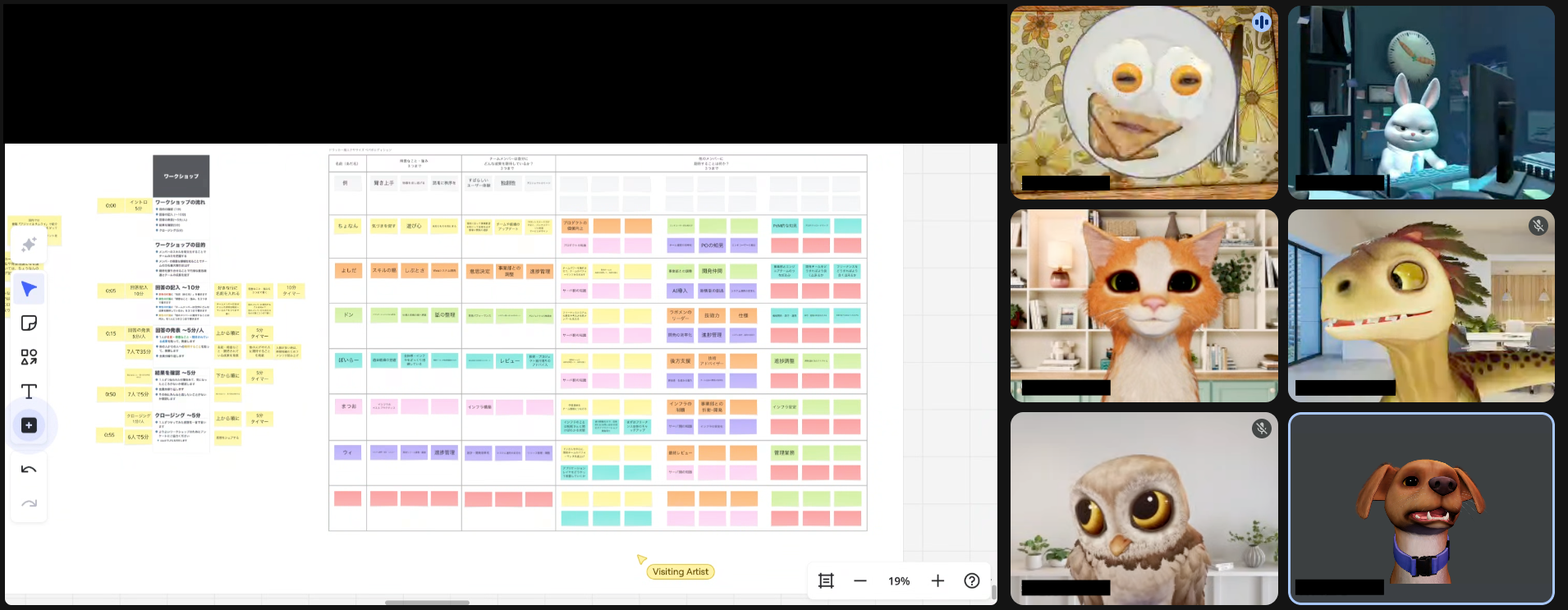
Task: Select the white rabbit participant video tile
Action: pos(1420,103)
